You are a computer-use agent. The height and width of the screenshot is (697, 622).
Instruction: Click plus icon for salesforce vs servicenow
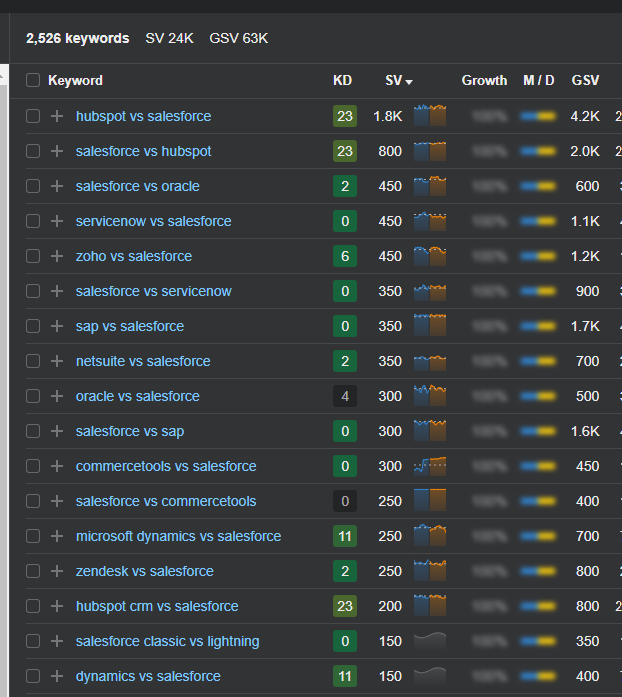pyautogui.click(x=57, y=291)
